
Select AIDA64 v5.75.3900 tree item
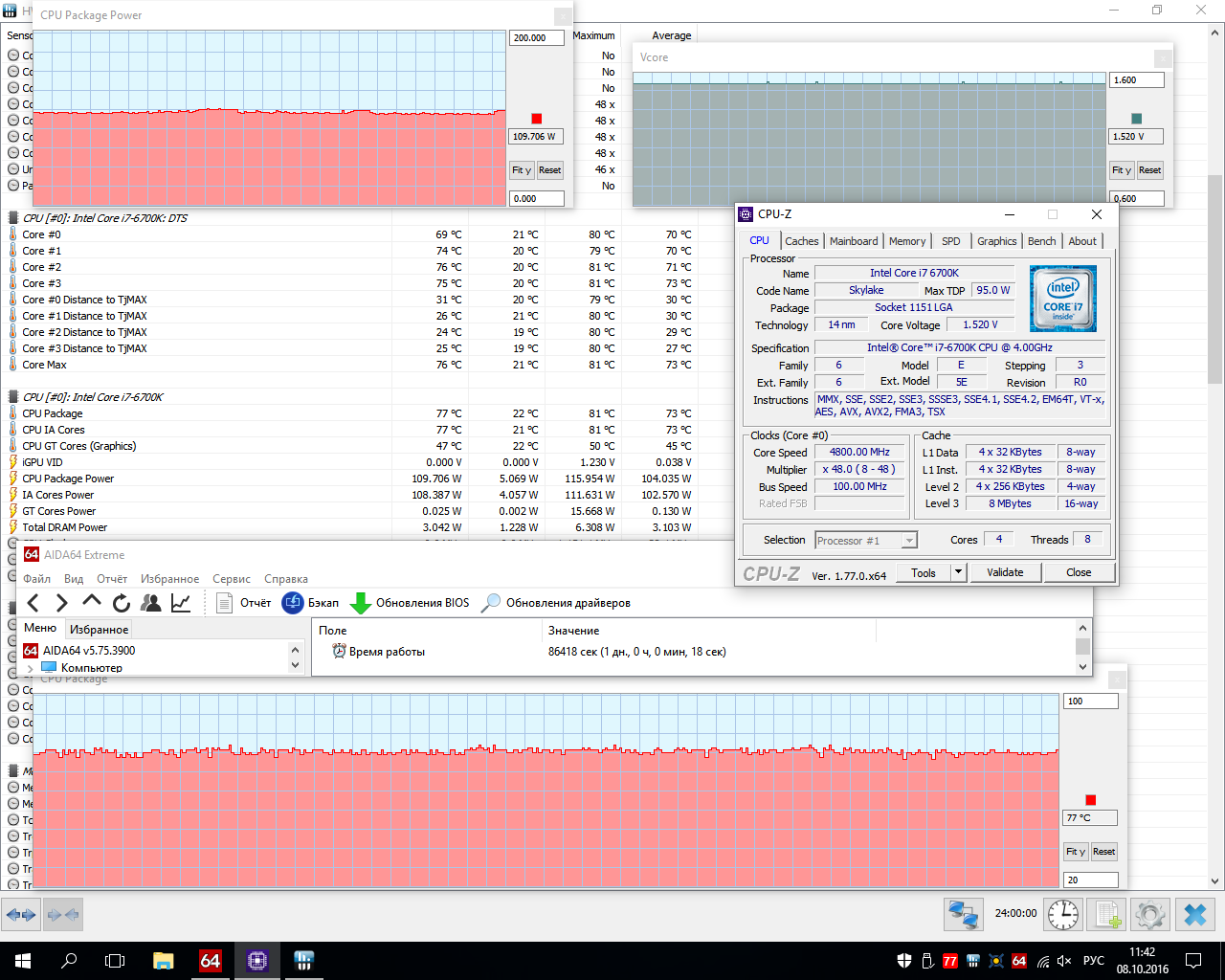89,651
